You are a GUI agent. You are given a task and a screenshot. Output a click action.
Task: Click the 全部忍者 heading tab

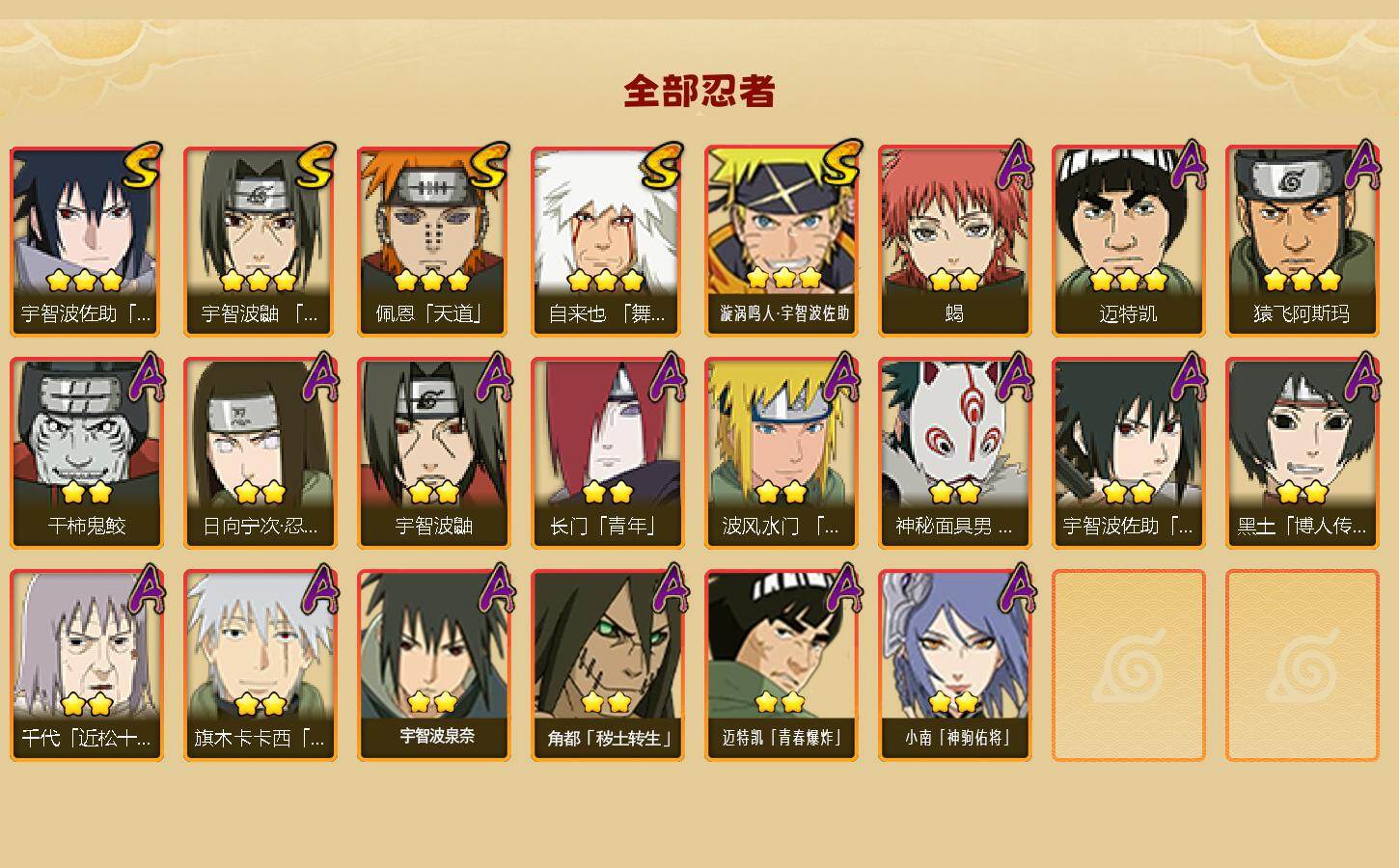point(699,91)
